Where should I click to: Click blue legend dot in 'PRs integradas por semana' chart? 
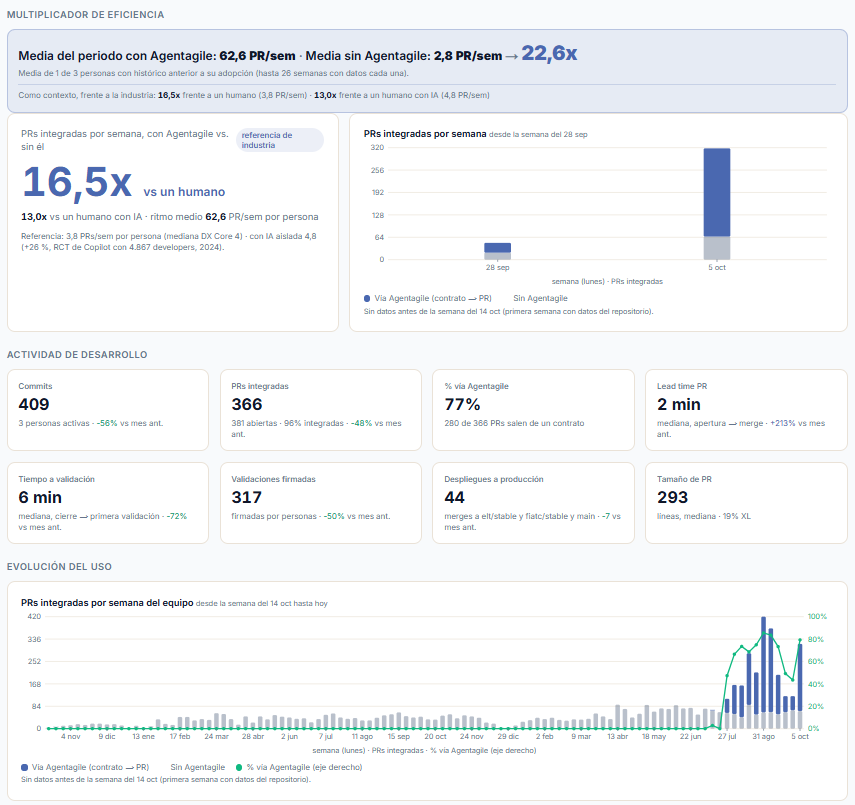point(367,298)
